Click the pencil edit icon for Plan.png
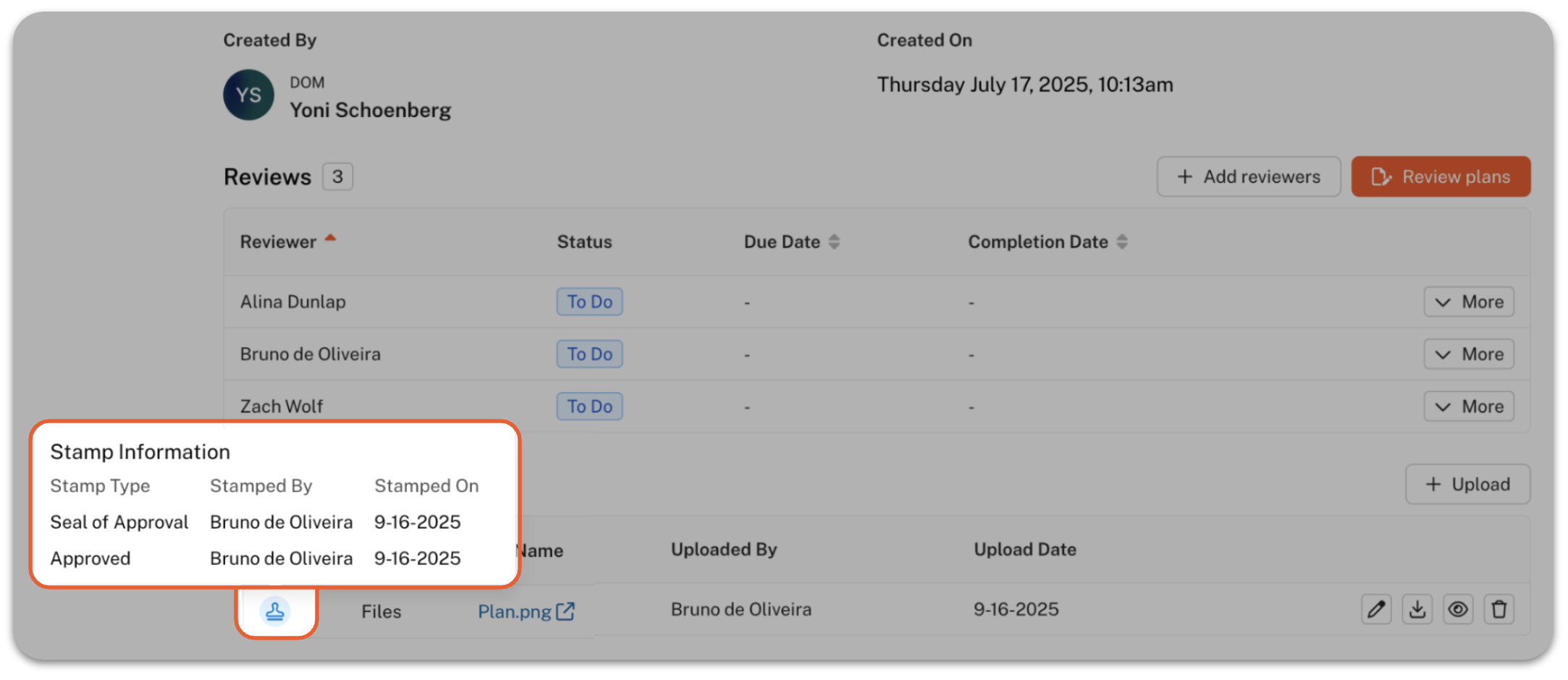Image resolution: width=1568 pixels, height=680 pixels. [x=1375, y=610]
